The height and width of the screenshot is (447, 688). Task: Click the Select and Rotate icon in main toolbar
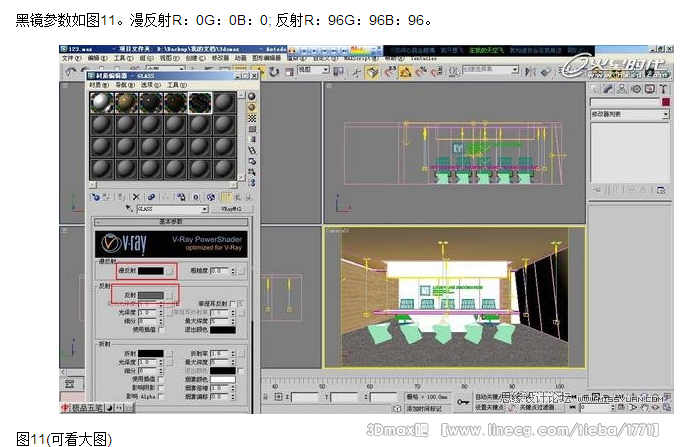pos(274,71)
